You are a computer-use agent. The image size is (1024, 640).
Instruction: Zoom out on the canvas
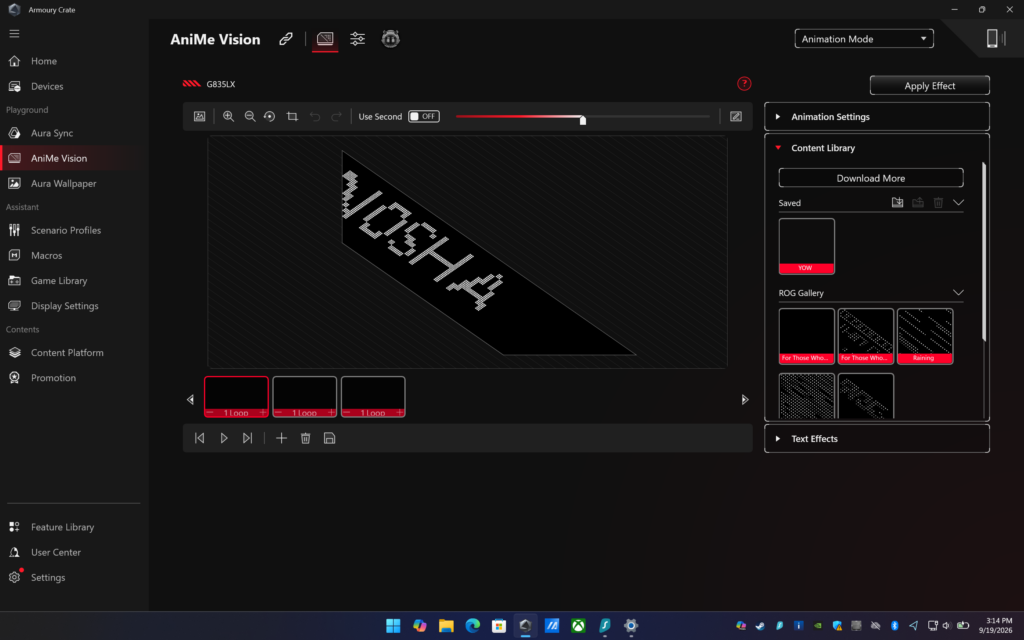[249, 116]
